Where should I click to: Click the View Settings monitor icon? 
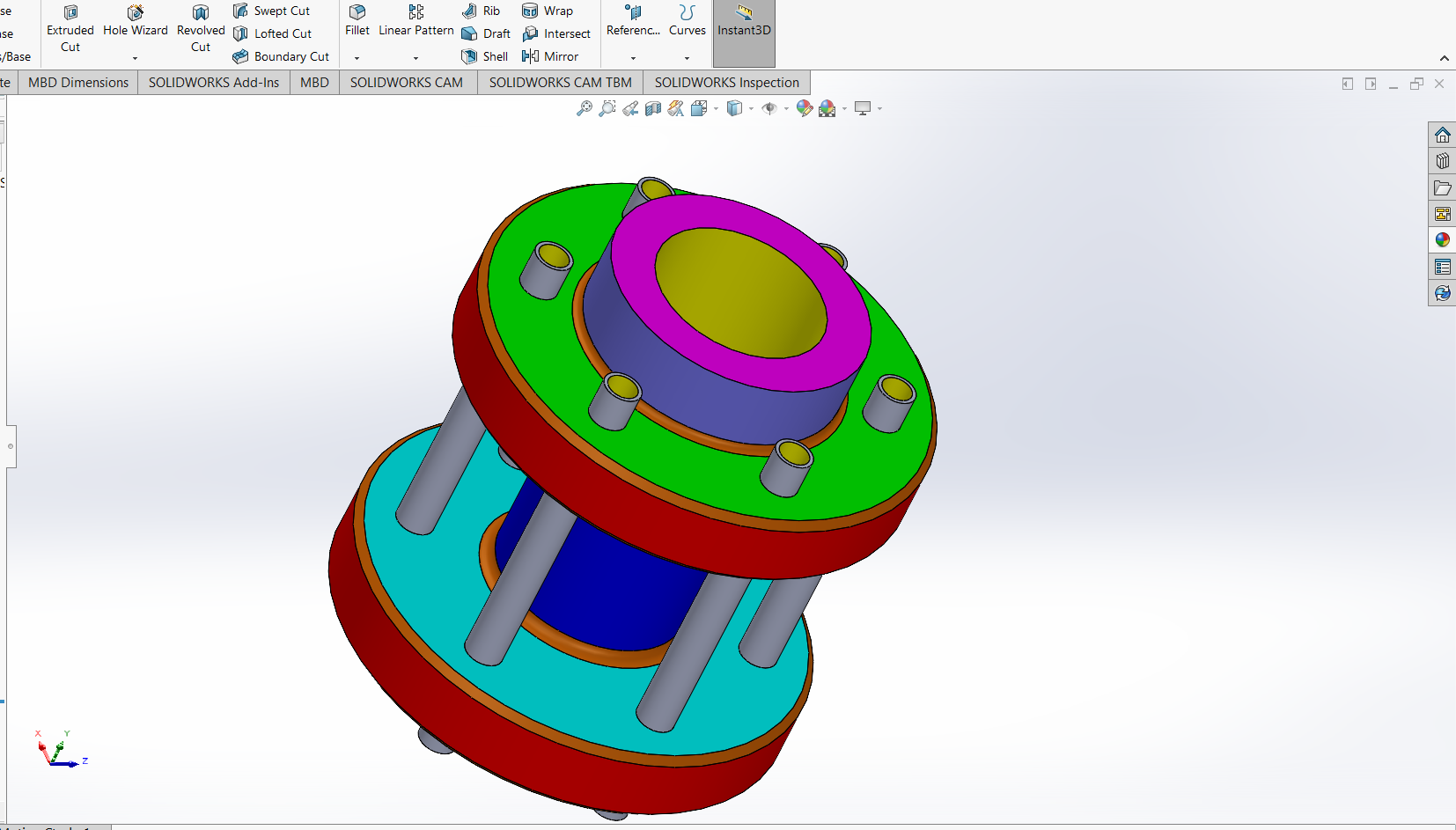point(863,108)
